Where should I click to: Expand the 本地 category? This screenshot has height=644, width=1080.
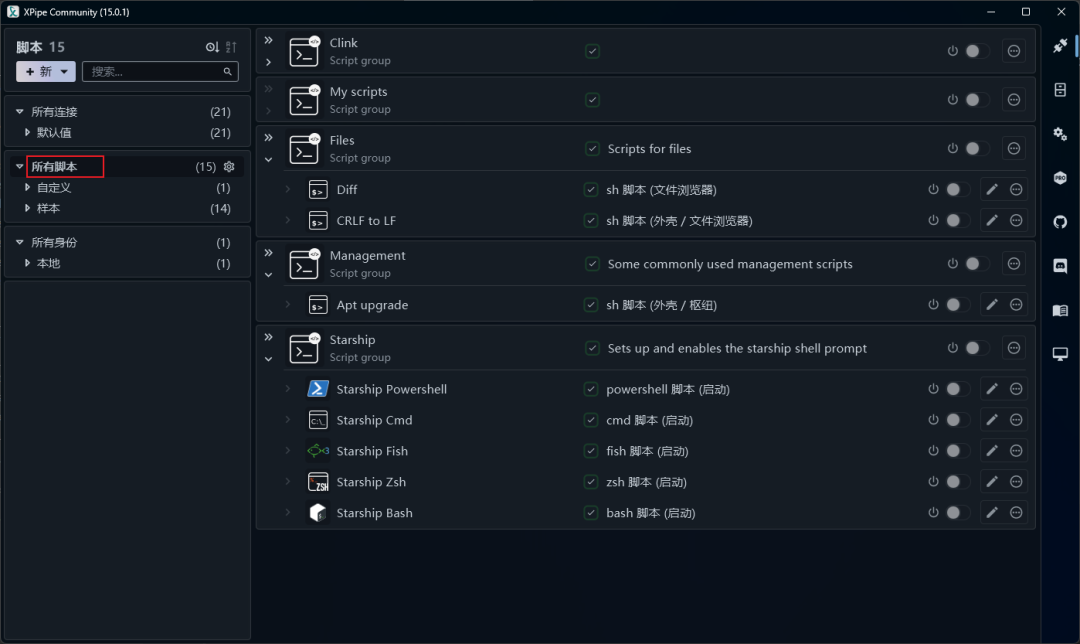27,263
